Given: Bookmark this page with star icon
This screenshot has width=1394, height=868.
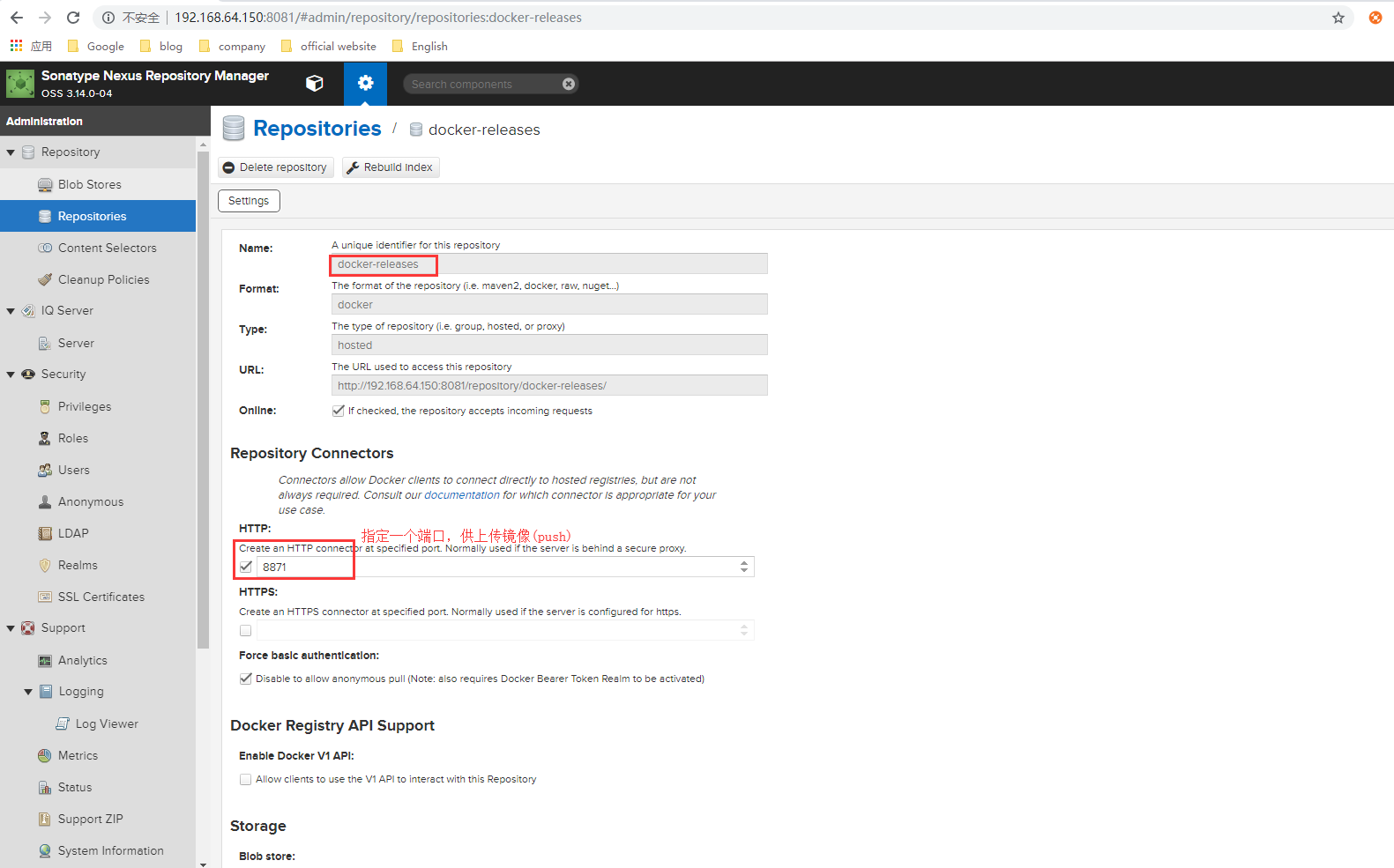Looking at the screenshot, I should pos(1338,18).
